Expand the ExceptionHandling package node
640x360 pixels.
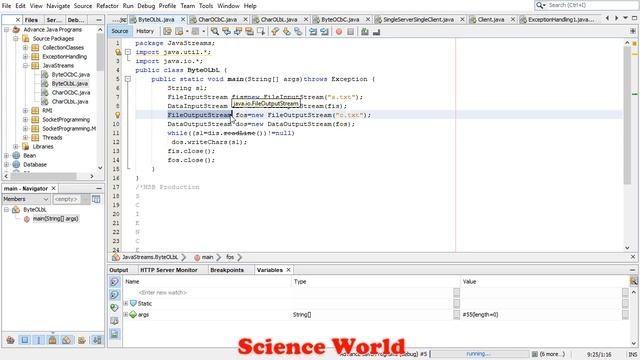25,56
